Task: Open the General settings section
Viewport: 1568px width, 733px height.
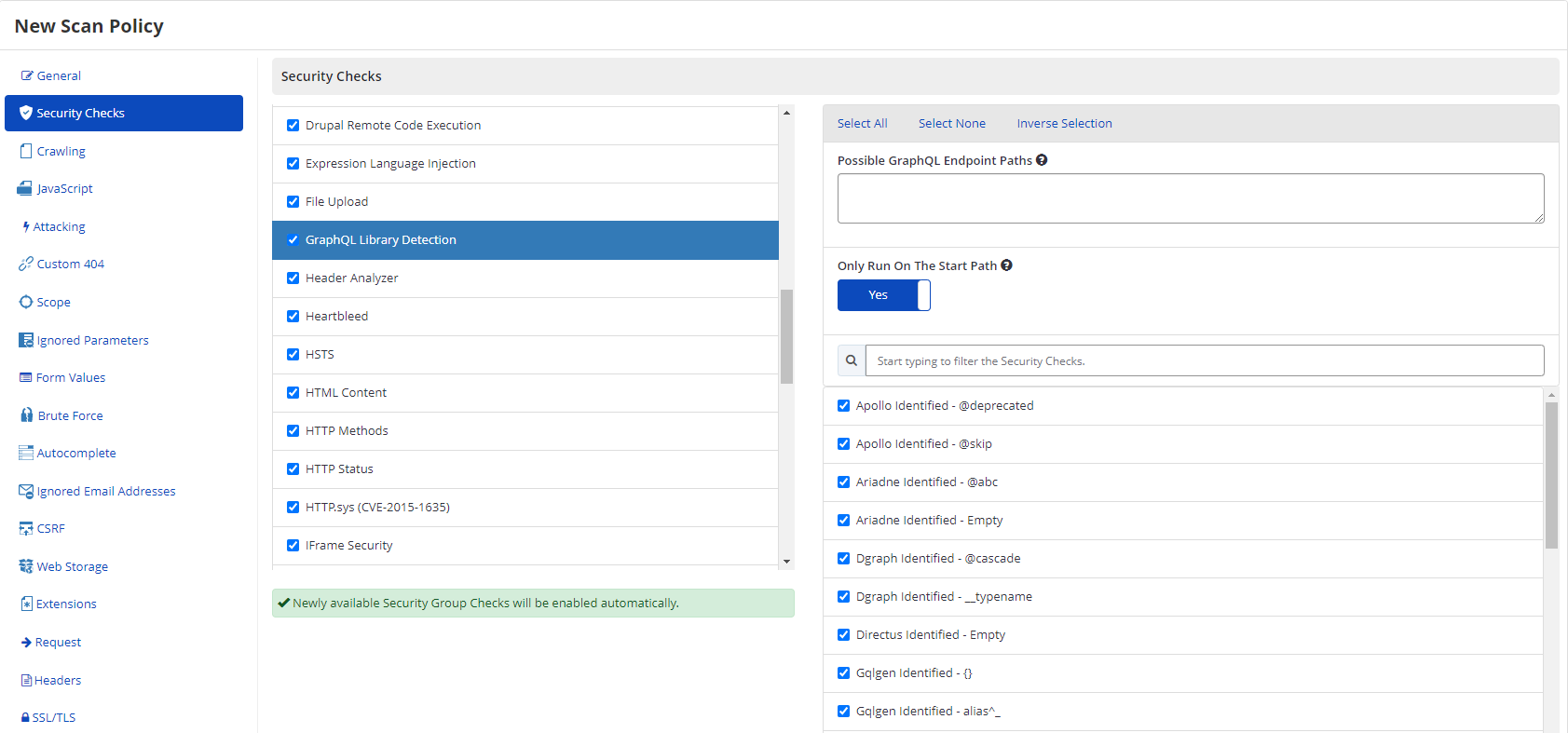Action: pos(59,76)
